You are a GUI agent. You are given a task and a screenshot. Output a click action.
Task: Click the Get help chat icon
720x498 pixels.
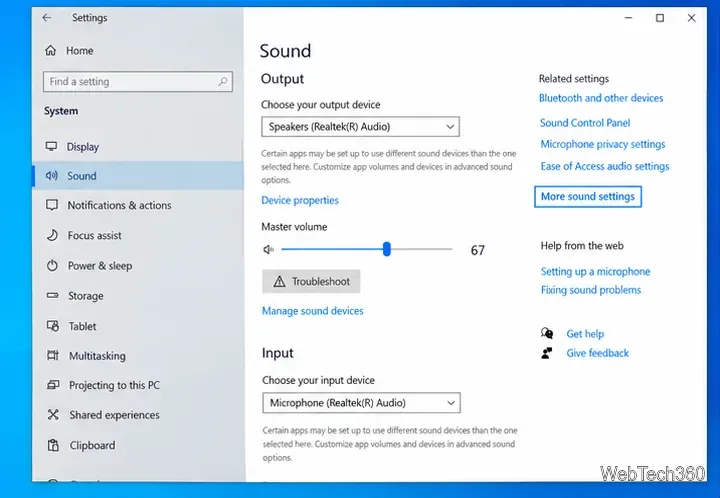(x=547, y=333)
